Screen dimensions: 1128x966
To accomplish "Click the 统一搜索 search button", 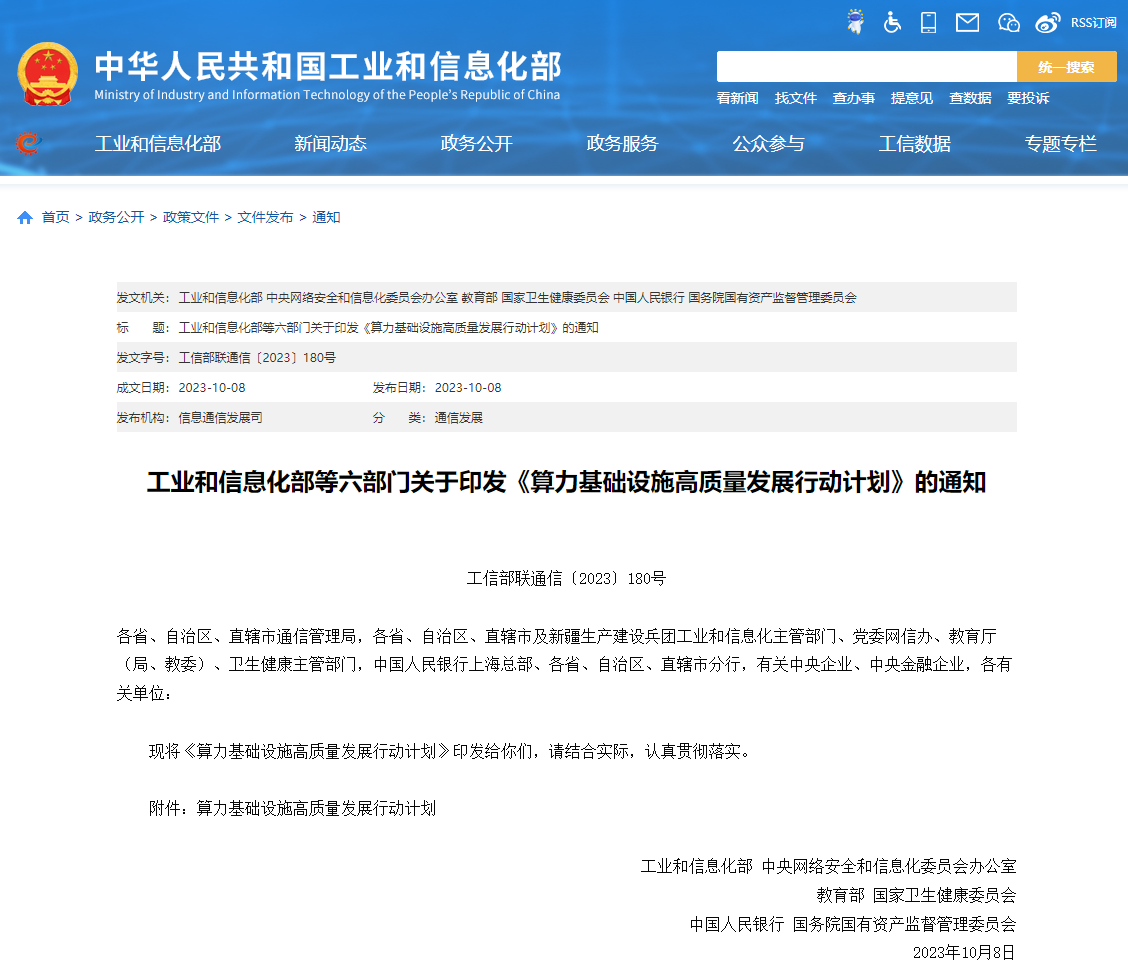I will (1066, 67).
